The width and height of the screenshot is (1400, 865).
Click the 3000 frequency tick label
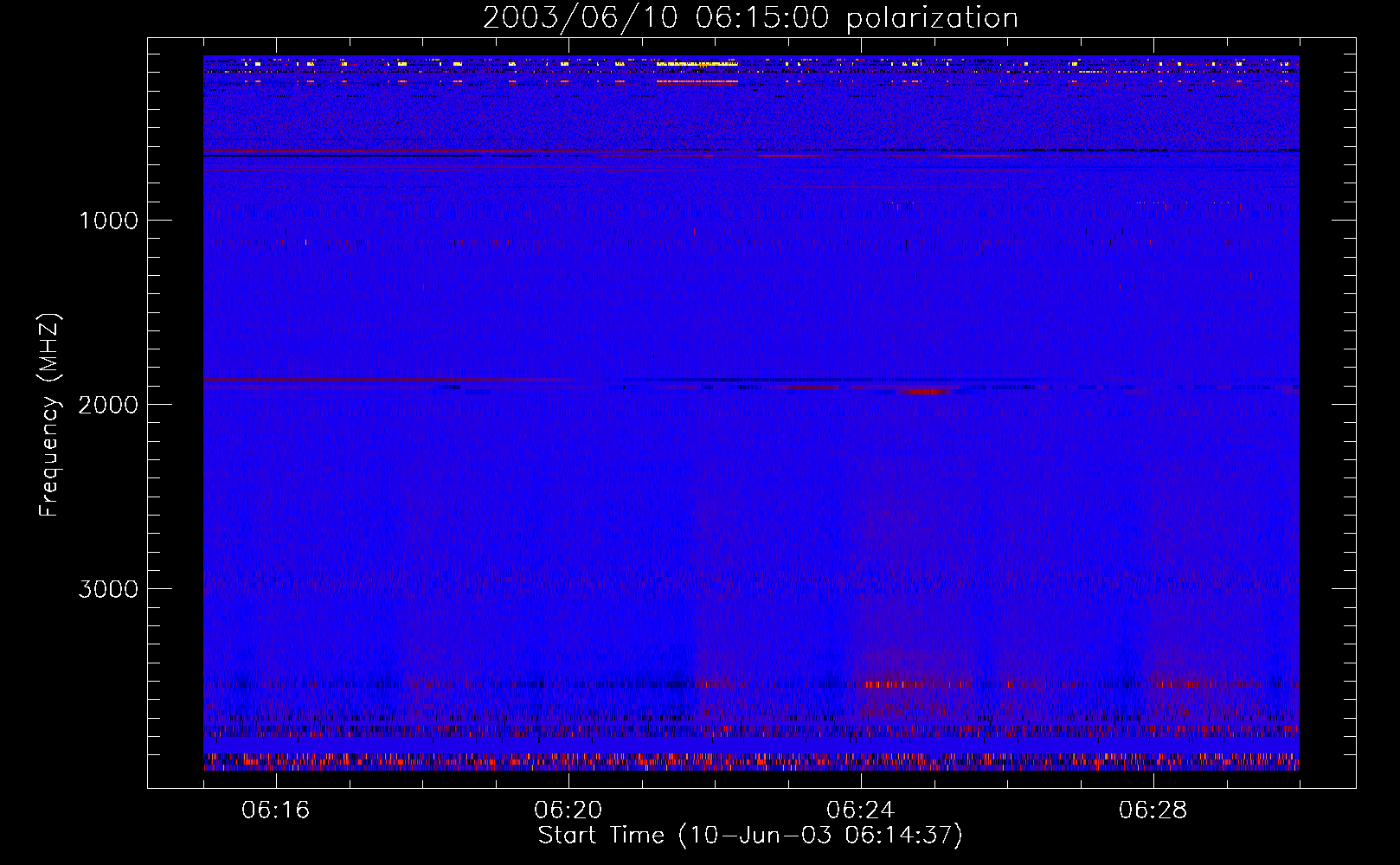(x=108, y=589)
